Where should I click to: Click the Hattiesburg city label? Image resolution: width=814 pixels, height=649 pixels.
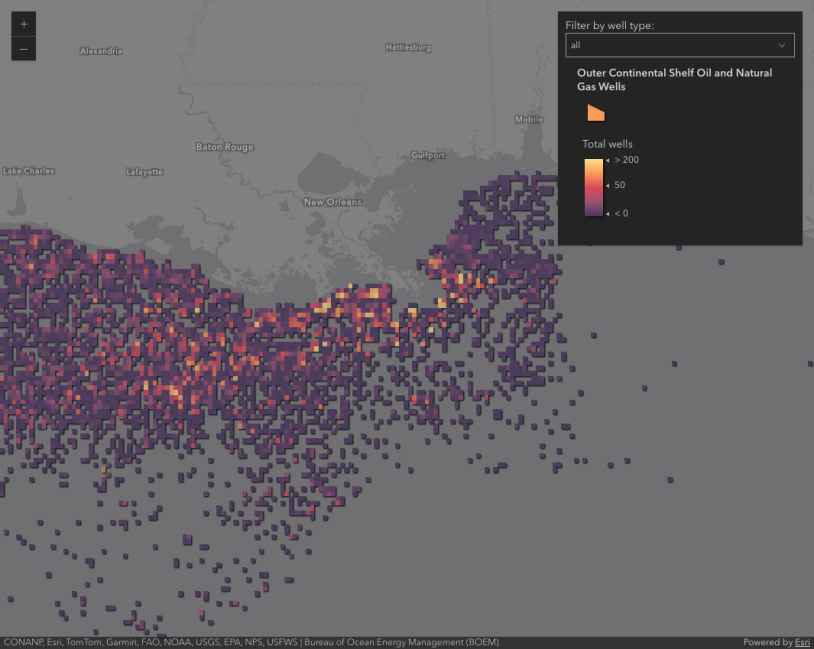pos(408,47)
